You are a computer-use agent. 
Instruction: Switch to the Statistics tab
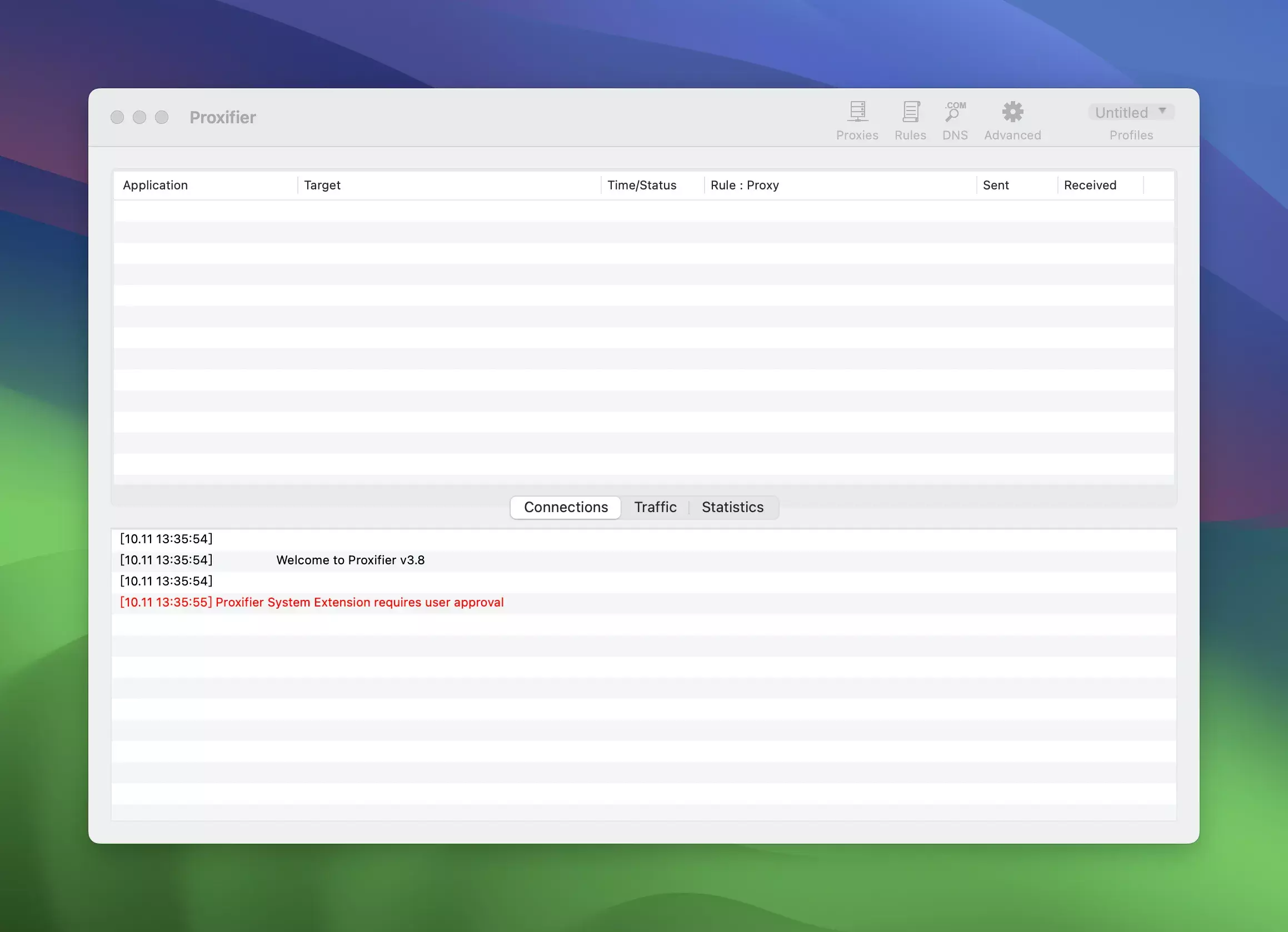coord(732,507)
